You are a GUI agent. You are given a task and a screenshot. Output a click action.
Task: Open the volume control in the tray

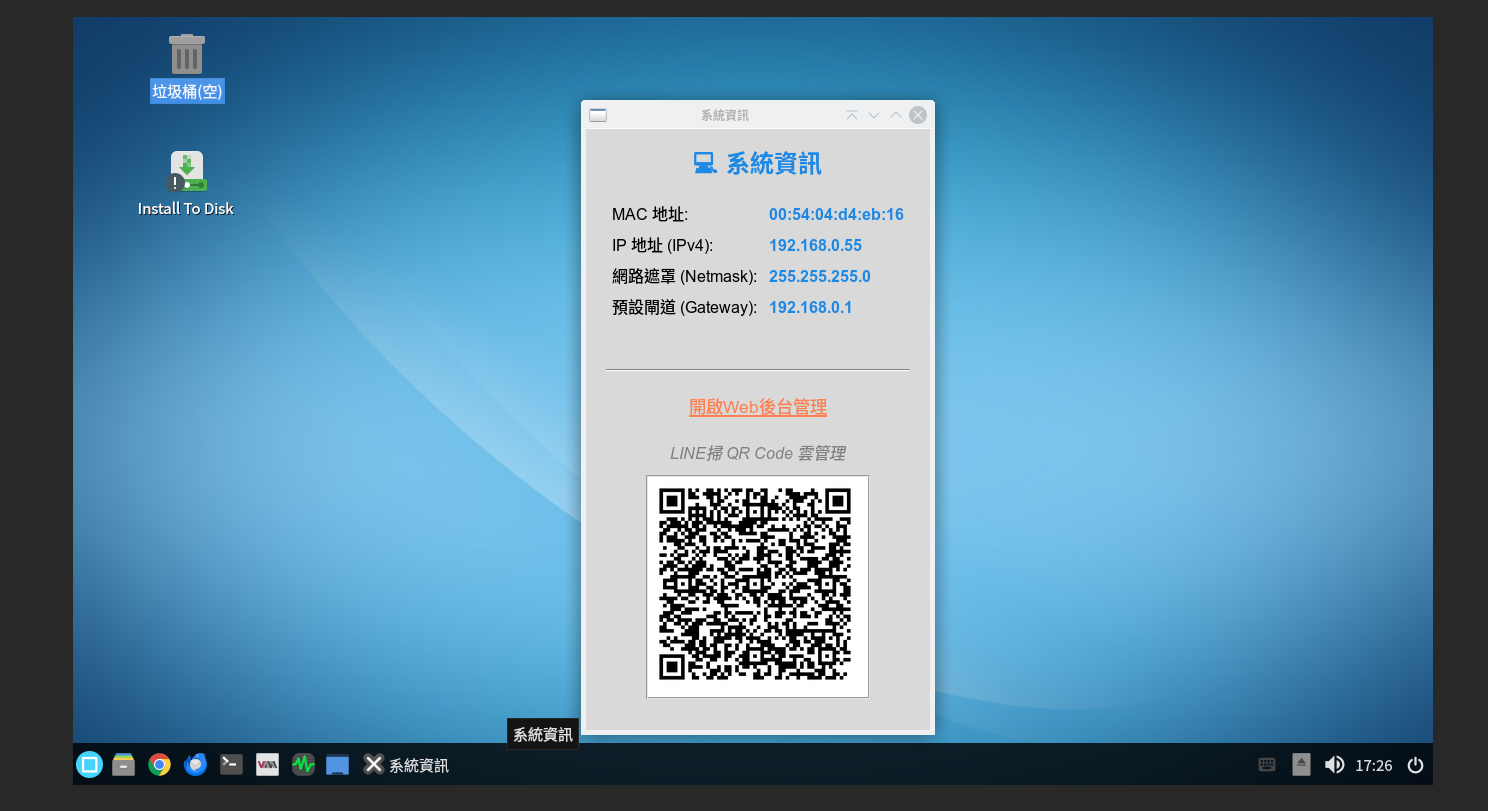pos(1334,765)
